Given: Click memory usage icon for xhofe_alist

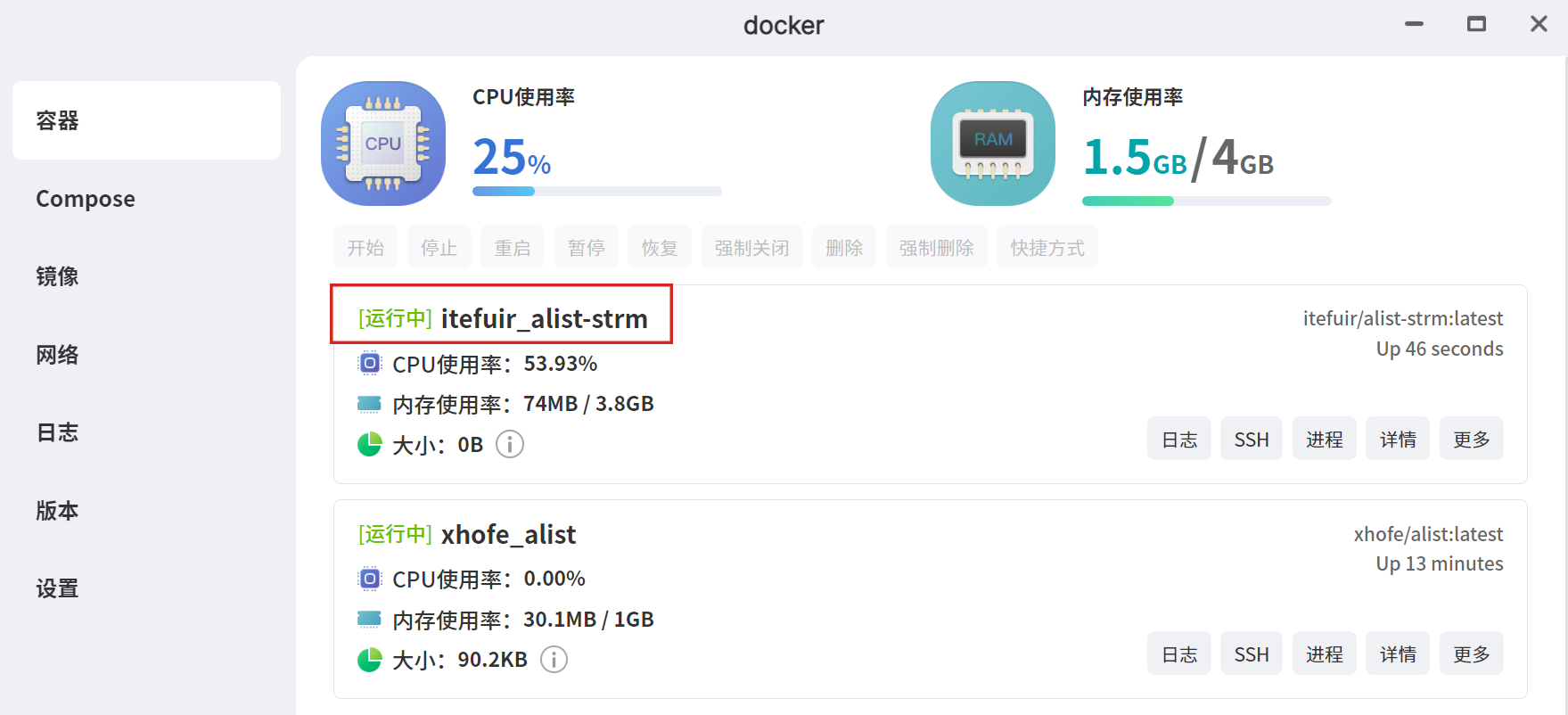Looking at the screenshot, I should (x=369, y=619).
